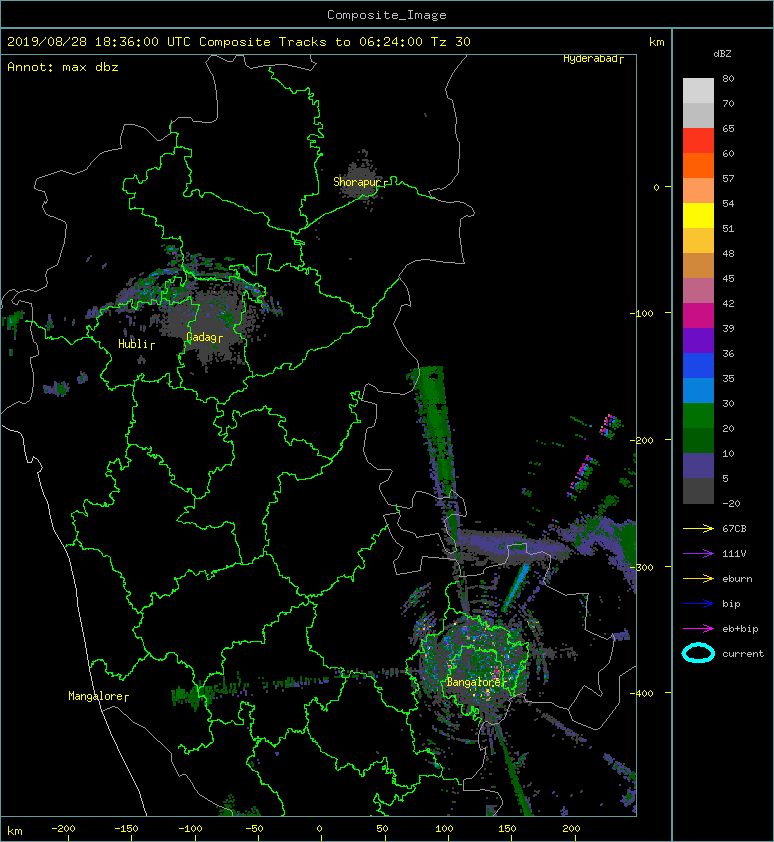The image size is (774, 842).
Task: Choose the bright yellow 51–54 dBZ swatch
Action: [698, 216]
